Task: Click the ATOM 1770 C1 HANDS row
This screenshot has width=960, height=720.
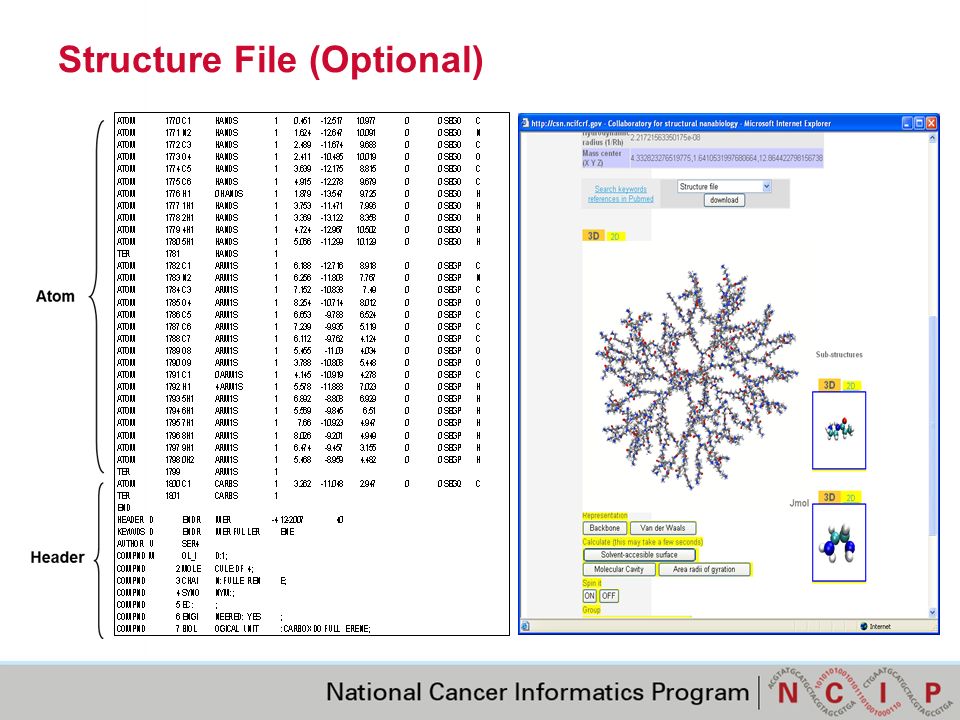Action: tap(299, 121)
